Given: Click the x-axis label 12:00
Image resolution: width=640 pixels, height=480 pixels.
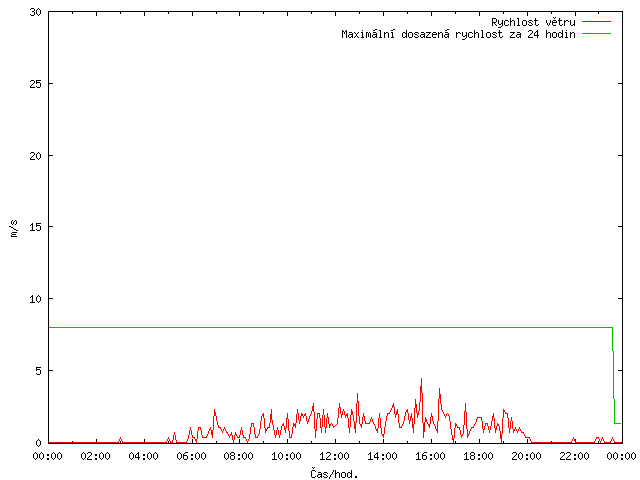Looking at the screenshot, I should pyautogui.click(x=335, y=456).
